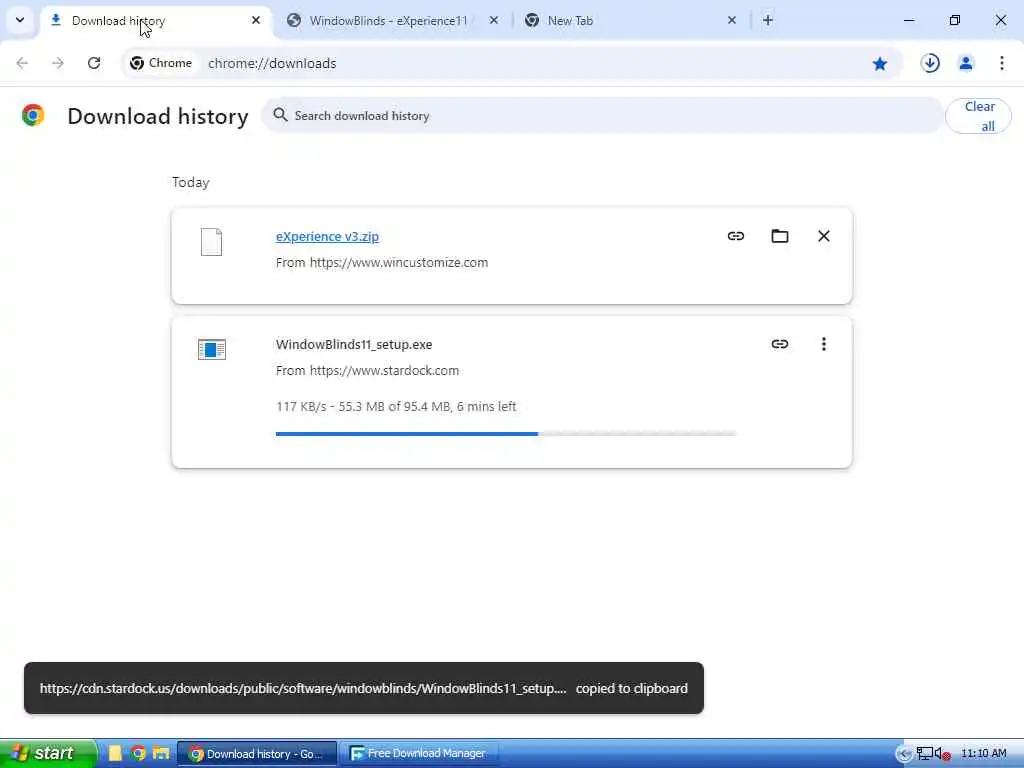Viewport: 1024px width, 768px height.
Task: Open the file explorer quick launch icon
Action: (161, 753)
